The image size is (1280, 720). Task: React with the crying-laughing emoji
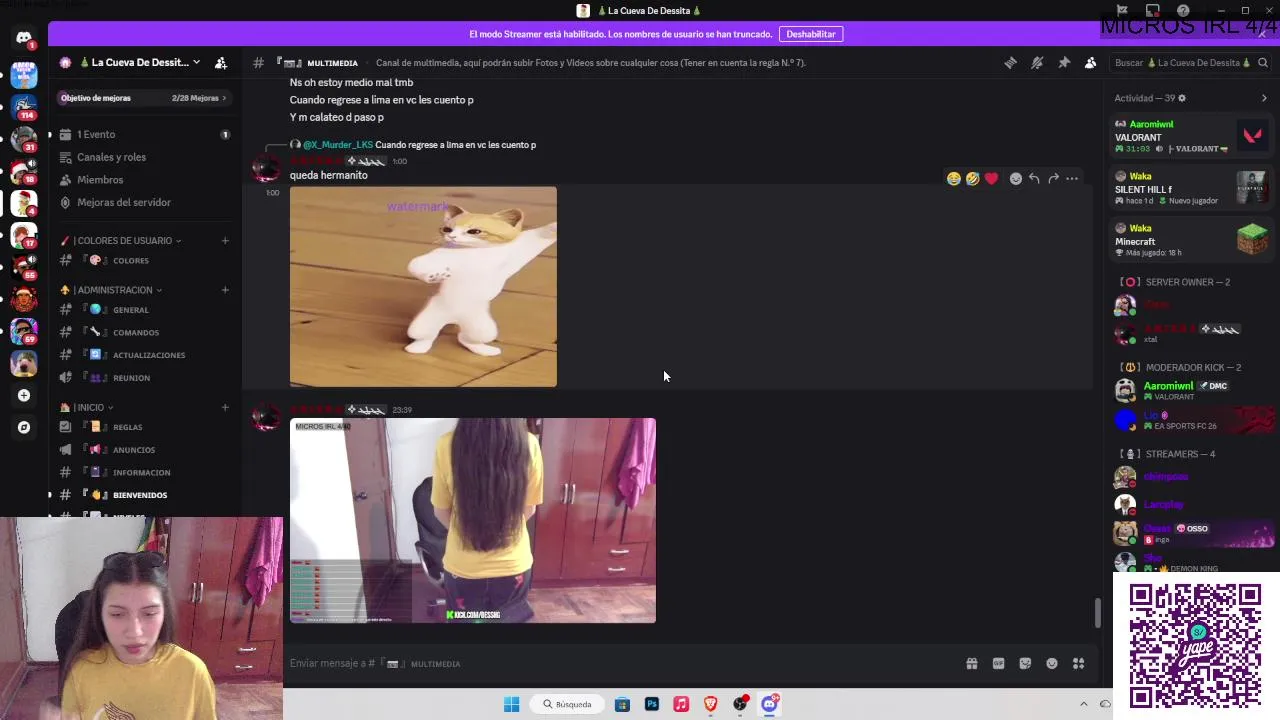coord(954,179)
